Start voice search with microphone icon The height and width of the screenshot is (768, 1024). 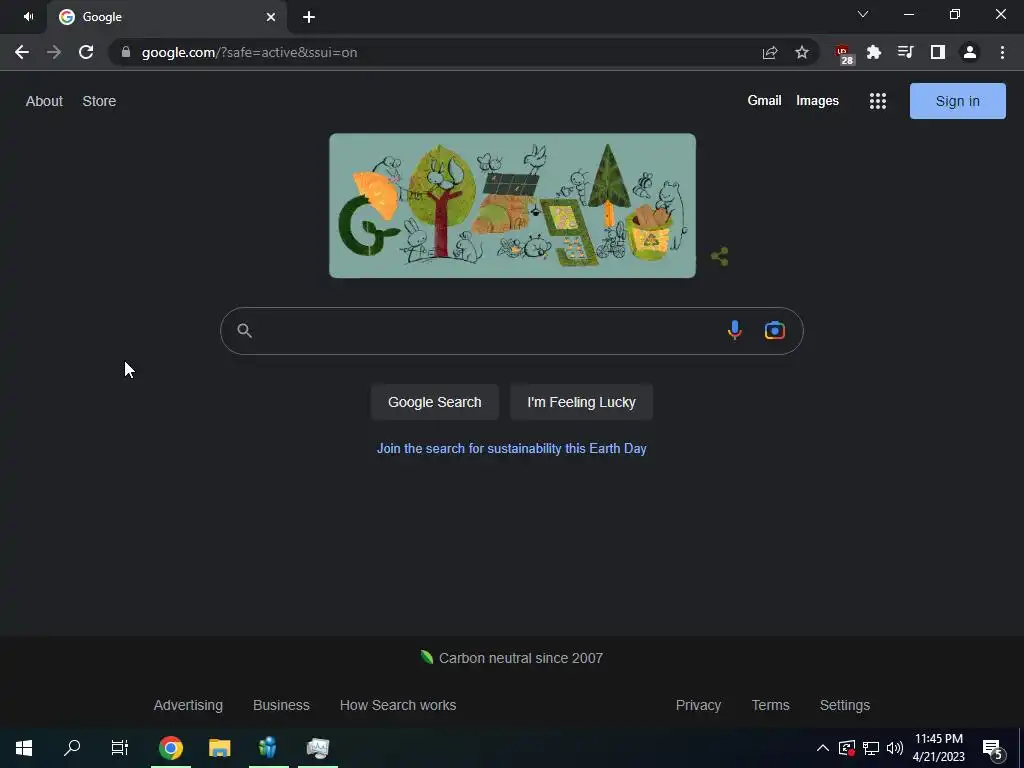(735, 330)
